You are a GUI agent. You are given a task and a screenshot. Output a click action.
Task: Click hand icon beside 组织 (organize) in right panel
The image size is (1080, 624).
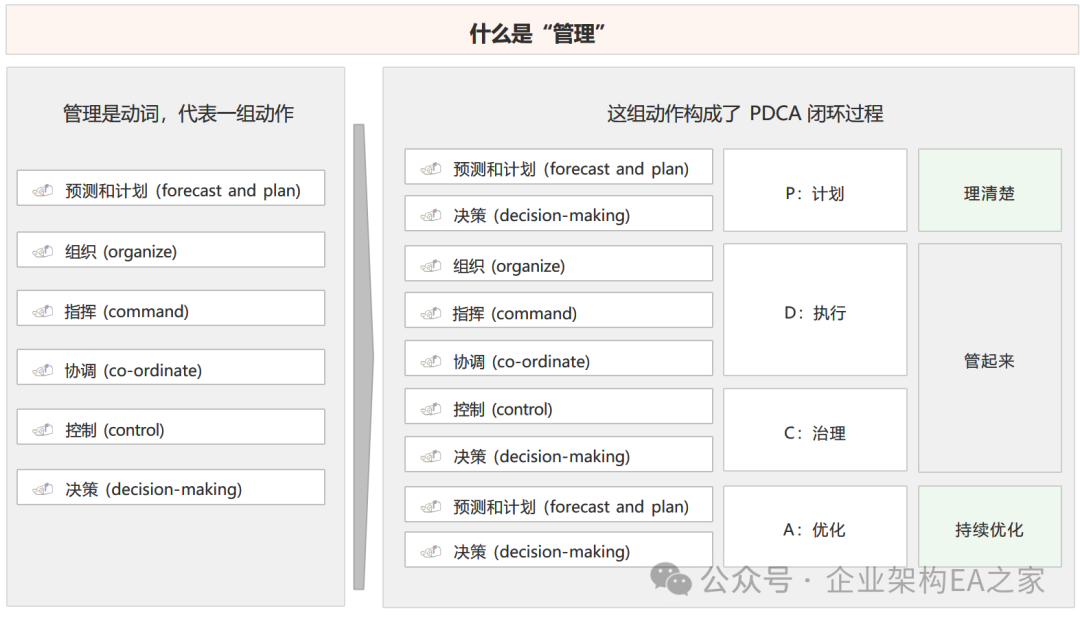pos(431,266)
